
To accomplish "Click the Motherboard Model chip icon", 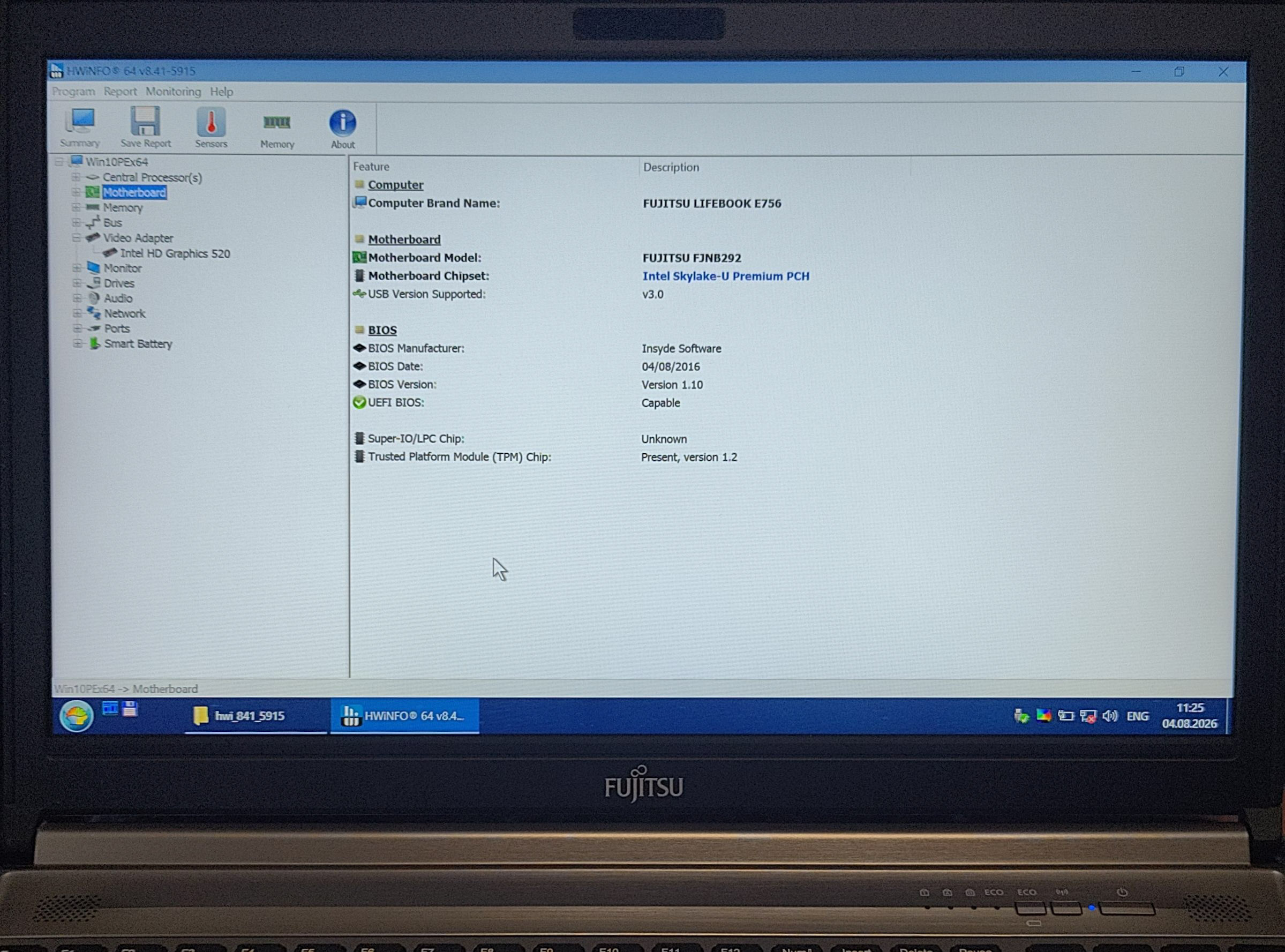I will pos(359,257).
